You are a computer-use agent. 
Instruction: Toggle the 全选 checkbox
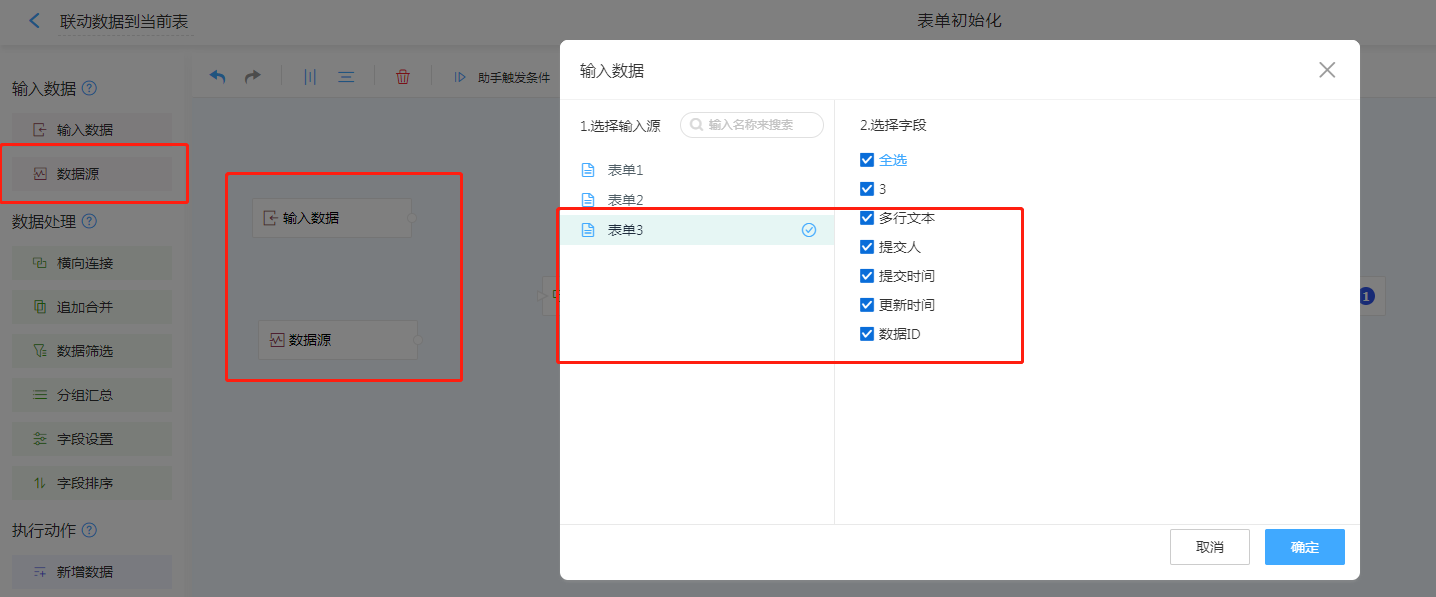[867, 160]
